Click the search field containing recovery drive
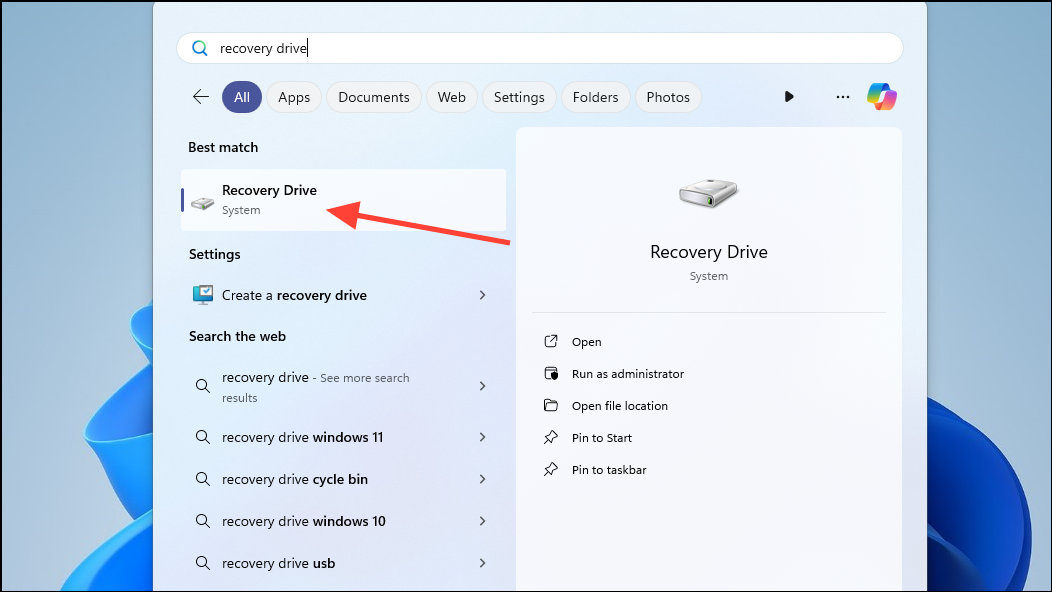1052x592 pixels. [x=539, y=48]
